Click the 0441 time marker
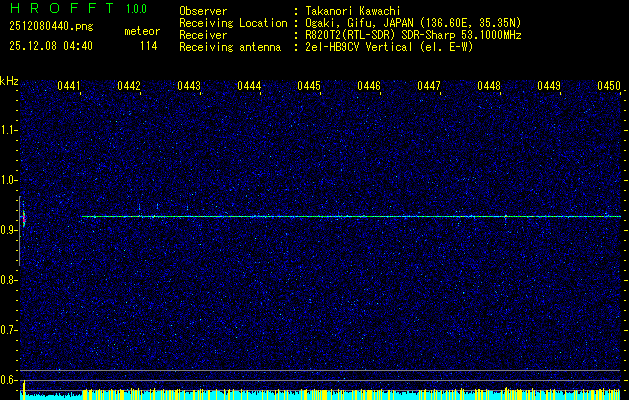Image resolution: width=629 pixels, height=400 pixels. click(69, 86)
